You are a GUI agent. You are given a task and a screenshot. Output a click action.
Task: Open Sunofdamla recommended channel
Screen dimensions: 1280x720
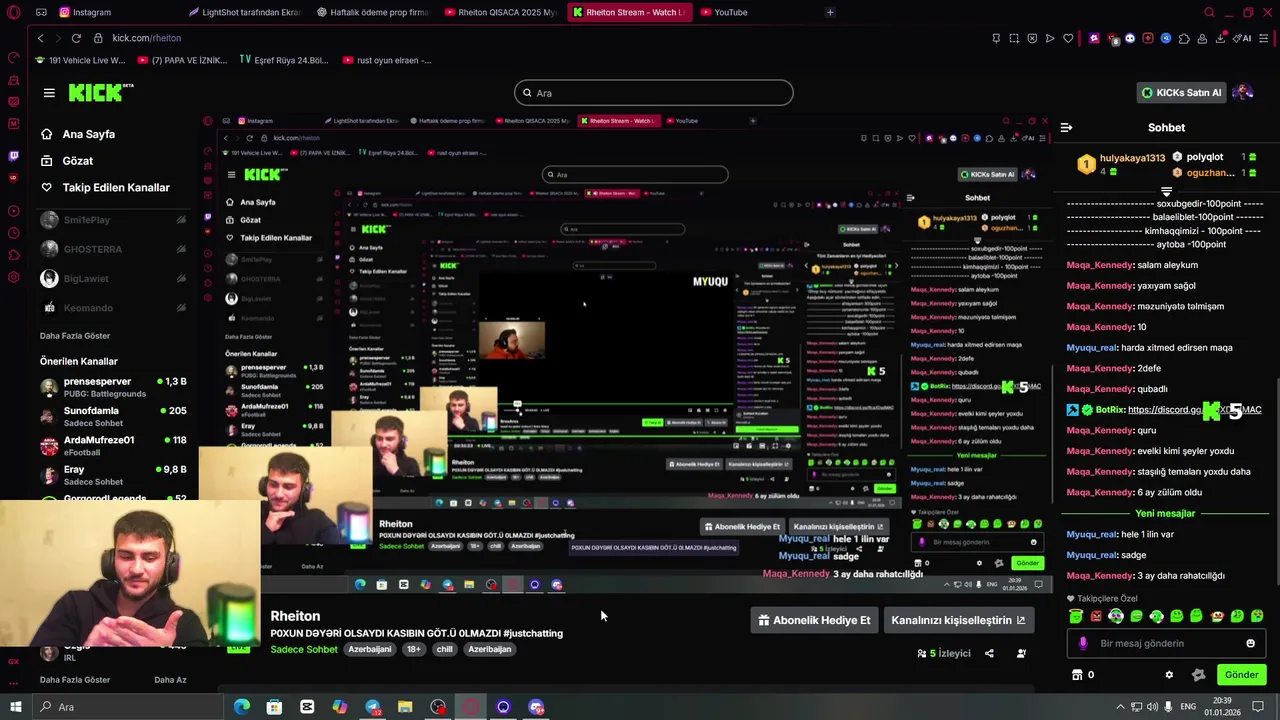tap(112, 416)
